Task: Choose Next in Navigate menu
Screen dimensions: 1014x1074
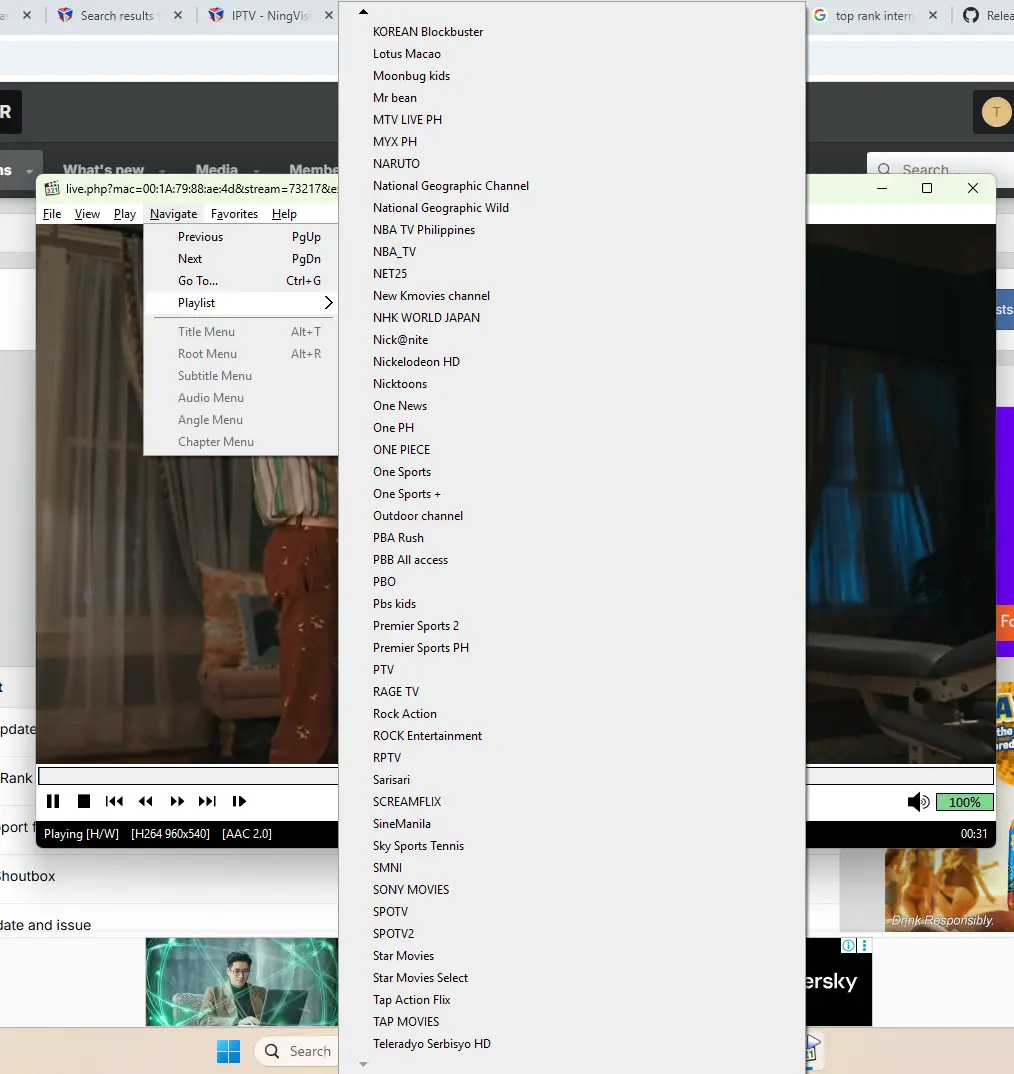Action: [x=241, y=259]
